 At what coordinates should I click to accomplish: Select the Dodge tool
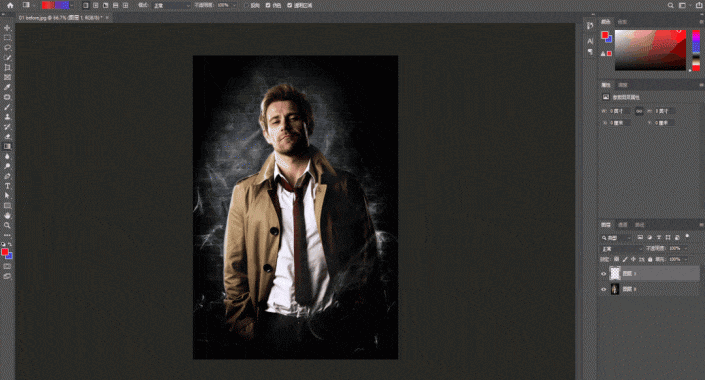(x=7, y=166)
